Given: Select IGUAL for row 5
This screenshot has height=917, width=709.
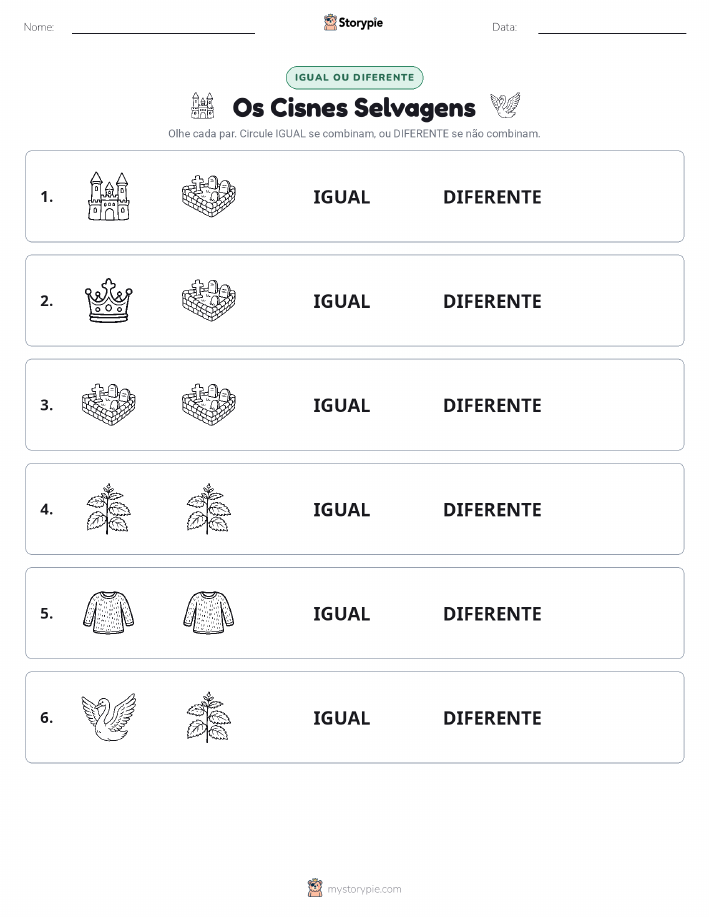Looking at the screenshot, I should pyautogui.click(x=342, y=613).
